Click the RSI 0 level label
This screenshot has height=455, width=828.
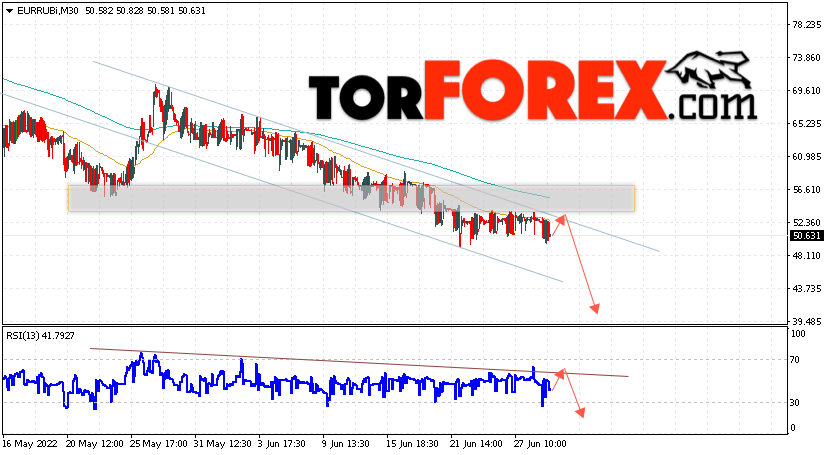point(793,428)
